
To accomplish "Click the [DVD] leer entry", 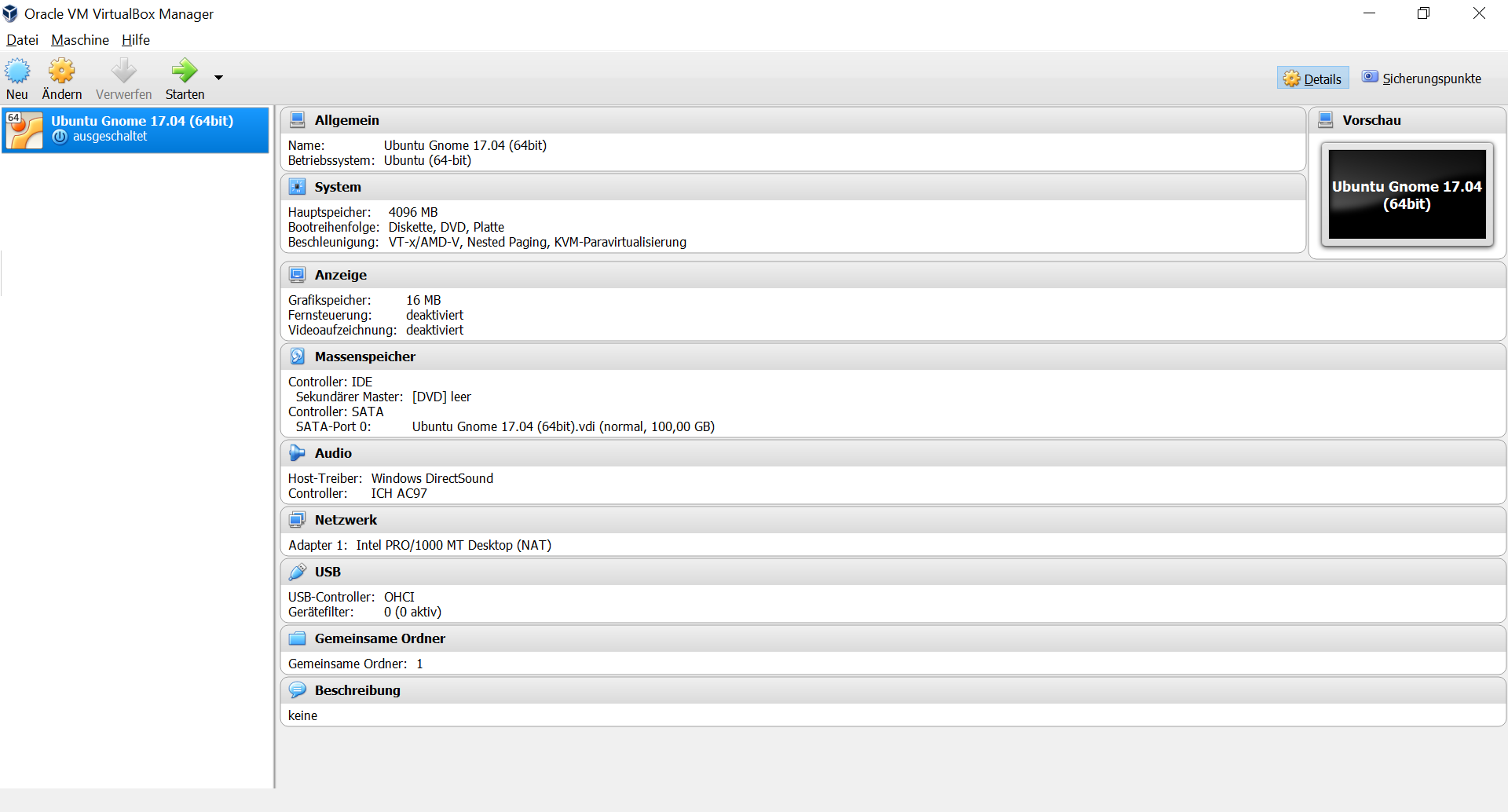I will 441,397.
